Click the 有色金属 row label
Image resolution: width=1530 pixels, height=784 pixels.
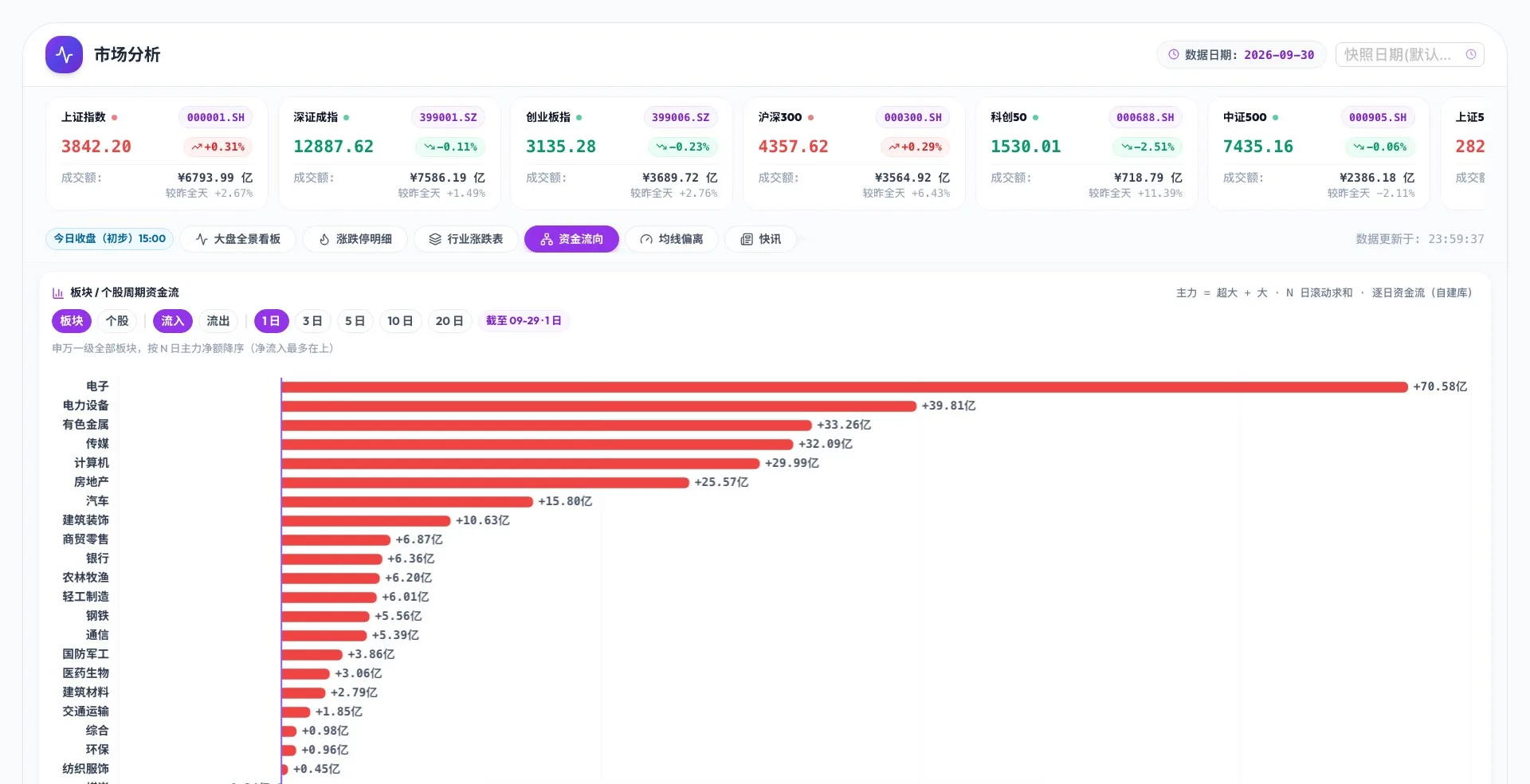tap(85, 425)
